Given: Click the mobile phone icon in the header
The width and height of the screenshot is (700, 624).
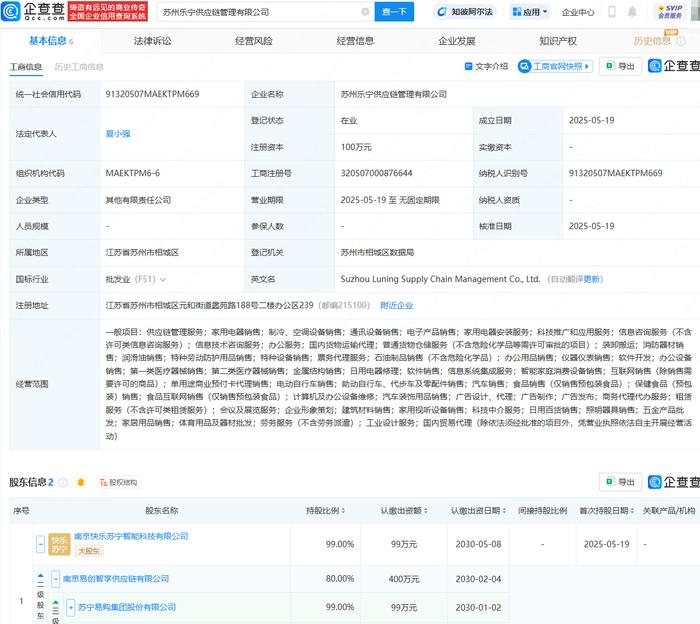Looking at the screenshot, I should point(612,12).
